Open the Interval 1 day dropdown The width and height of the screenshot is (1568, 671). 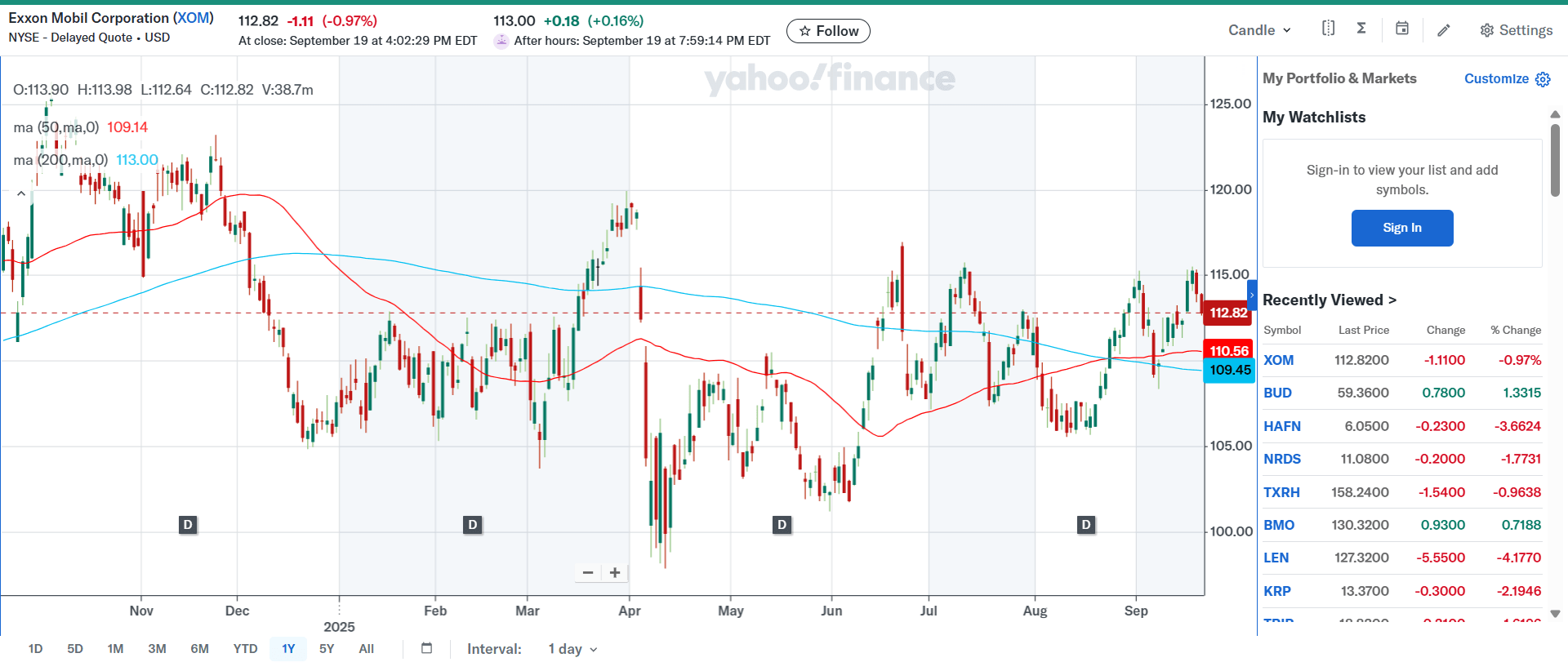(x=573, y=649)
